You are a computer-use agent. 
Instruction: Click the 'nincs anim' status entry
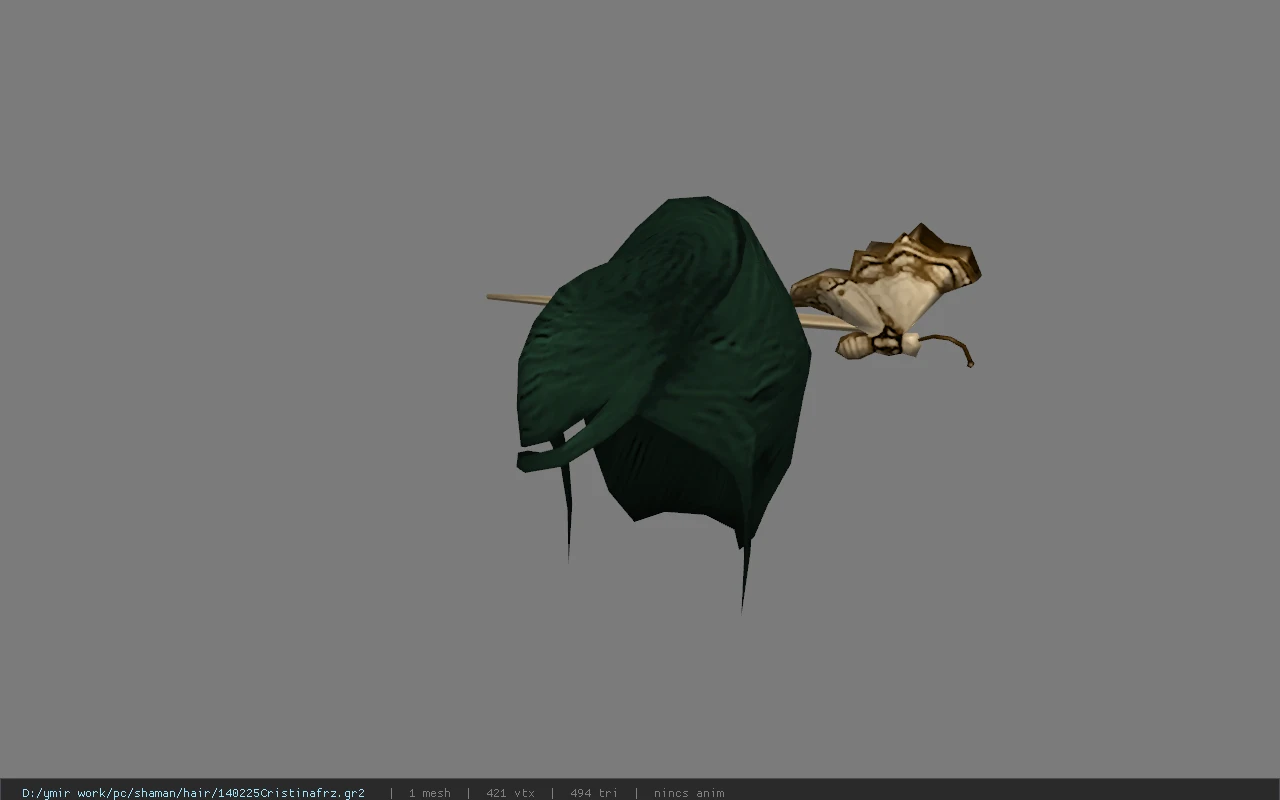[689, 793]
